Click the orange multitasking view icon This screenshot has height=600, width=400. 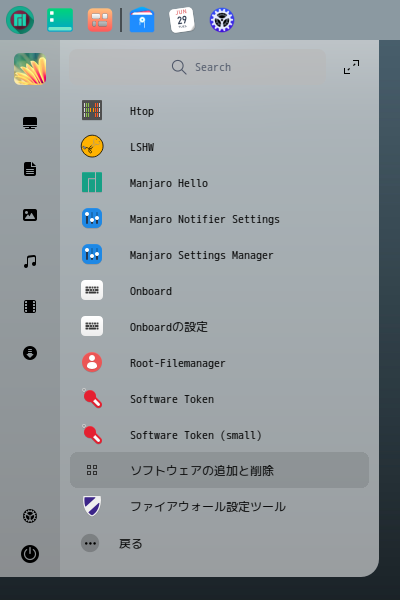pyautogui.click(x=100, y=20)
